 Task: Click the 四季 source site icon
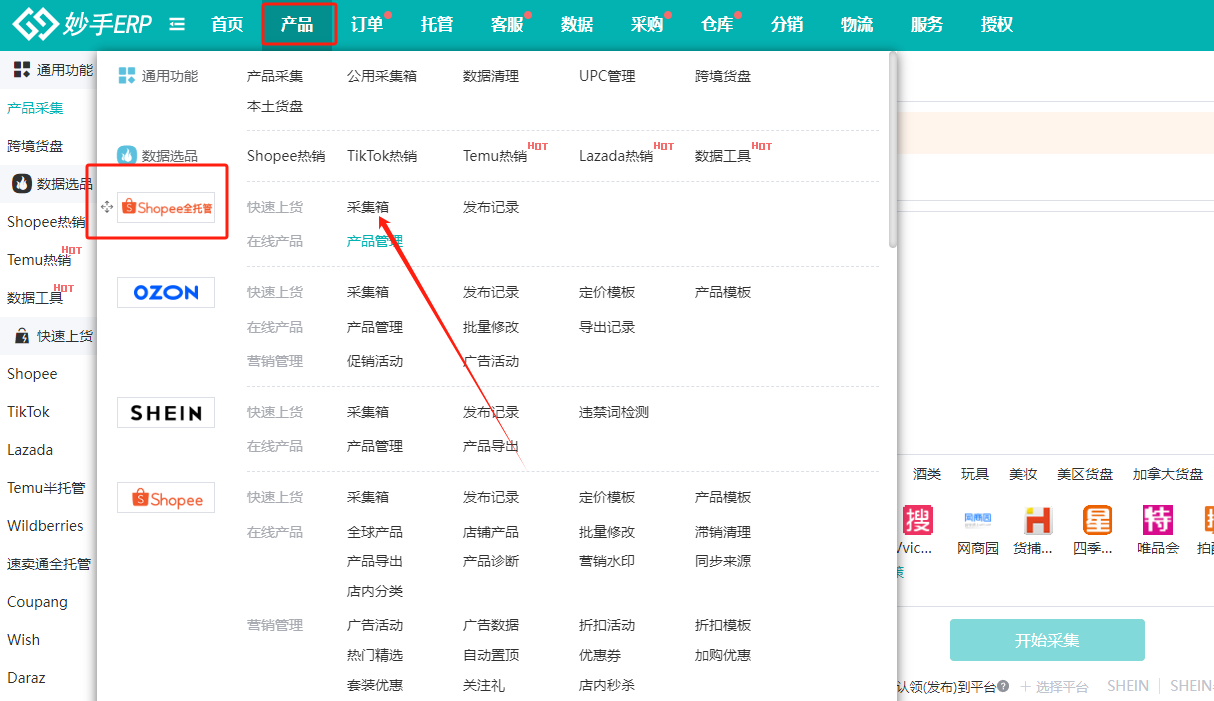pyautogui.click(x=1097, y=520)
